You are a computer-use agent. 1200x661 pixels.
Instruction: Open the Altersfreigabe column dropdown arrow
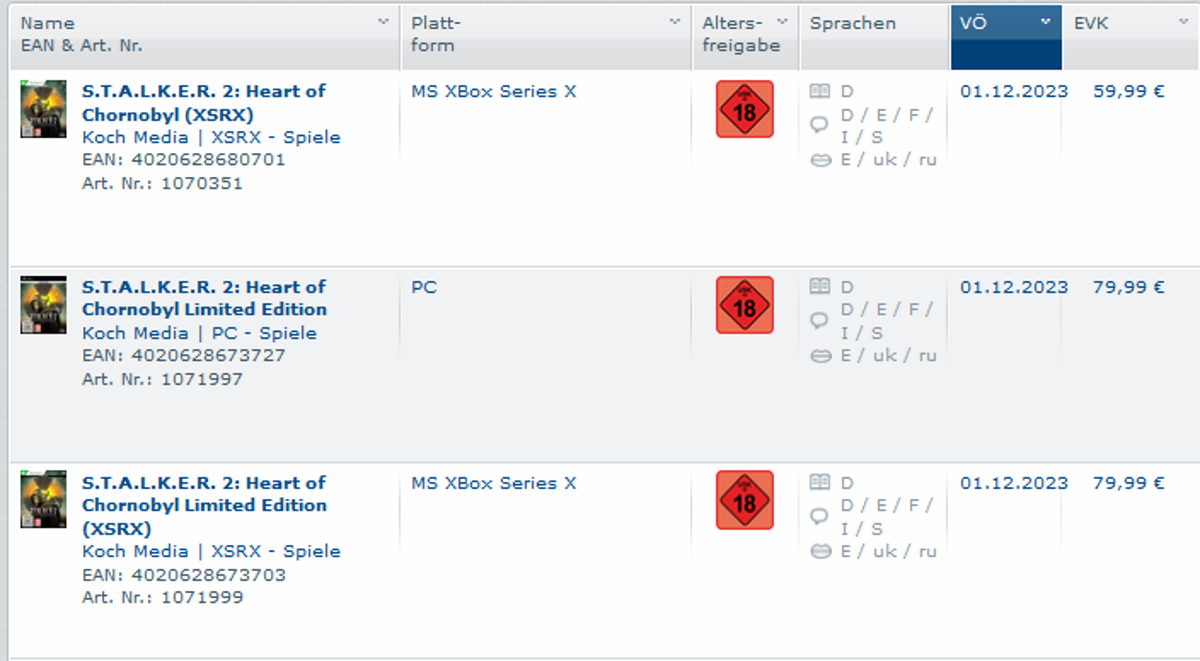tap(782, 22)
